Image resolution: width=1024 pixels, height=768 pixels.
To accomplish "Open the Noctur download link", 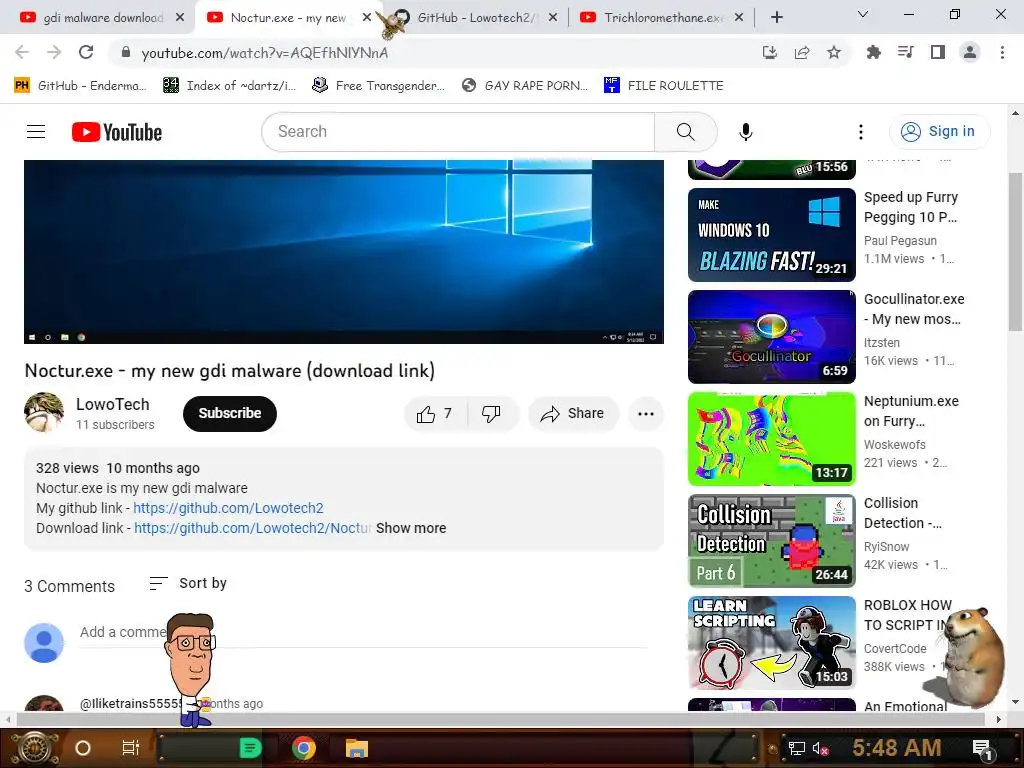I will click(x=253, y=528).
